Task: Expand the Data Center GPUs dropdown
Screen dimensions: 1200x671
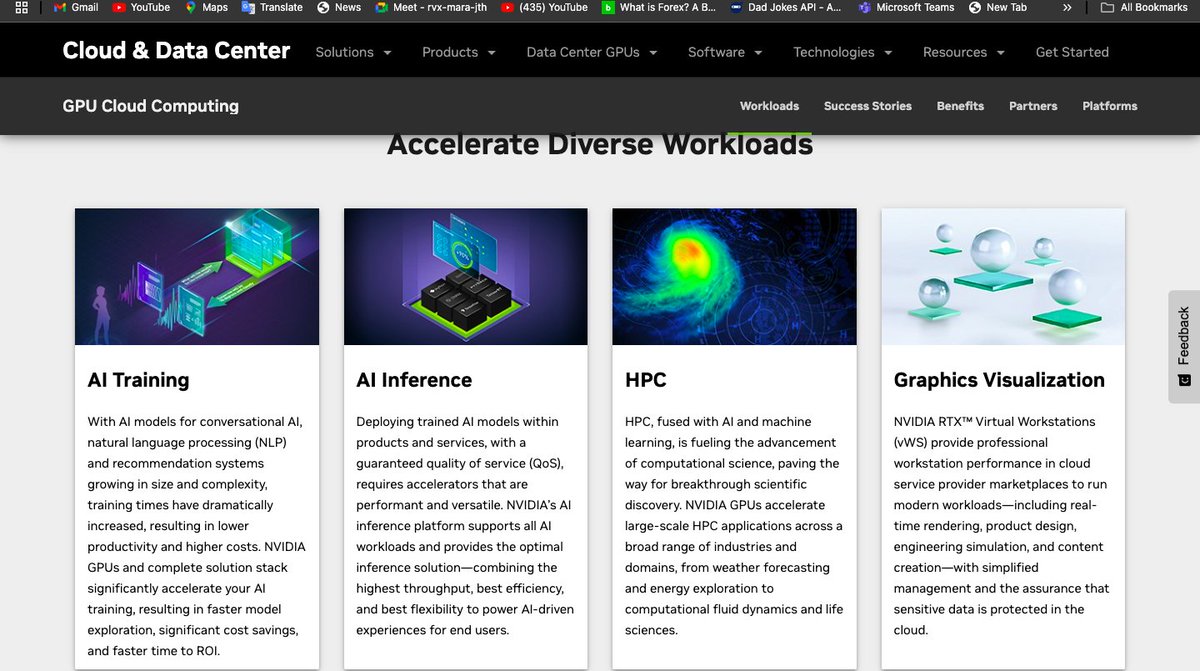Action: click(592, 52)
